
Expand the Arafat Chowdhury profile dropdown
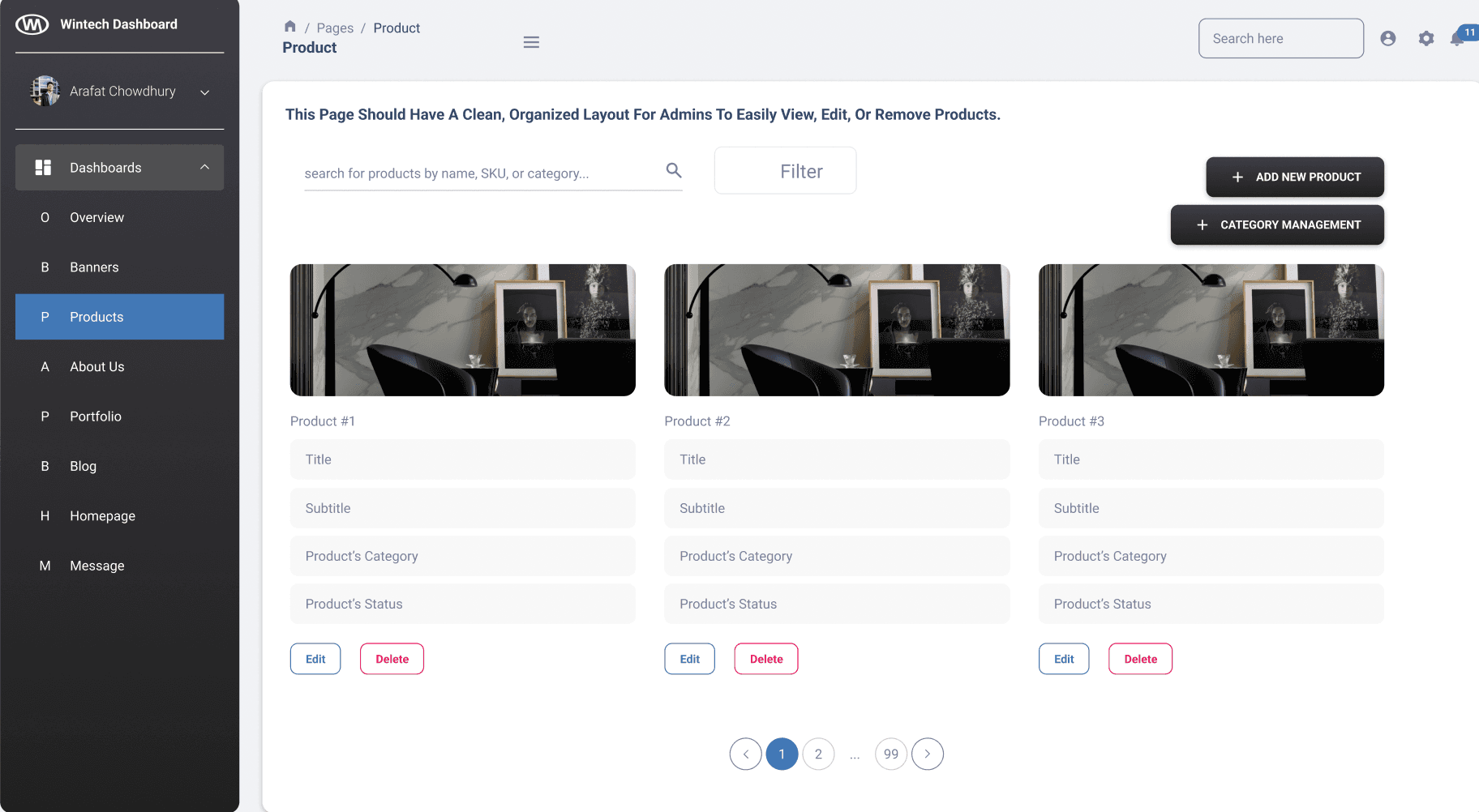click(204, 92)
